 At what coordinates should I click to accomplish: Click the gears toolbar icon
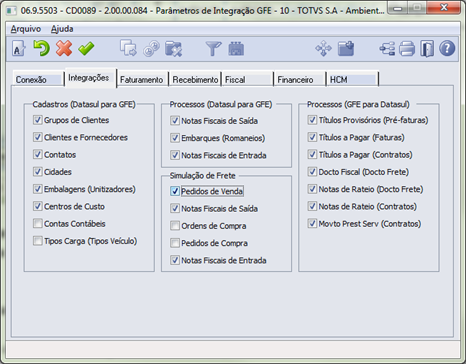[151, 49]
